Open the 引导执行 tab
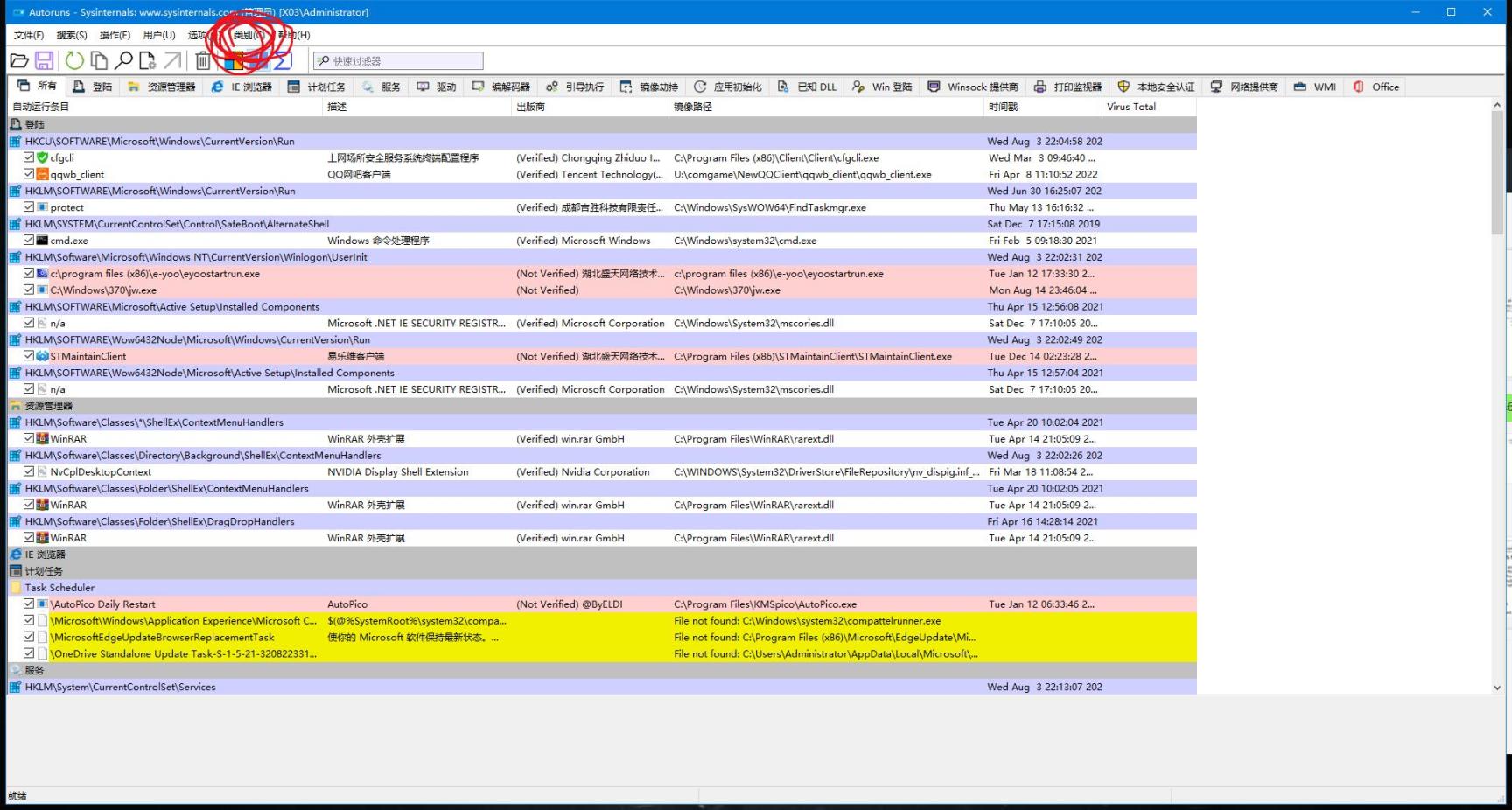Screen dimensions: 1512x810 pyautogui.click(x=575, y=87)
